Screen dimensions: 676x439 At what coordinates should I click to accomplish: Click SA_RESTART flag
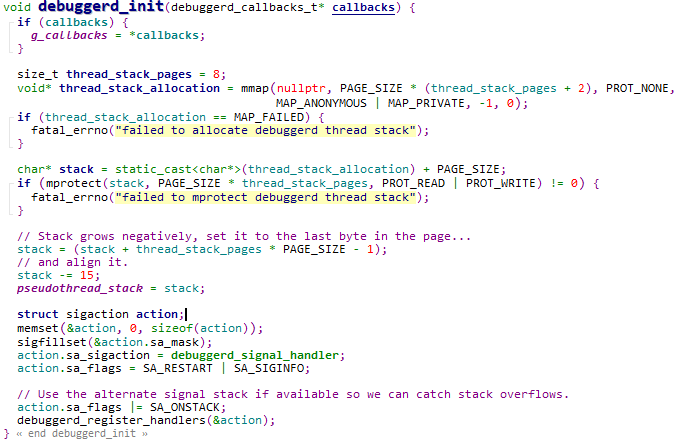point(178,369)
